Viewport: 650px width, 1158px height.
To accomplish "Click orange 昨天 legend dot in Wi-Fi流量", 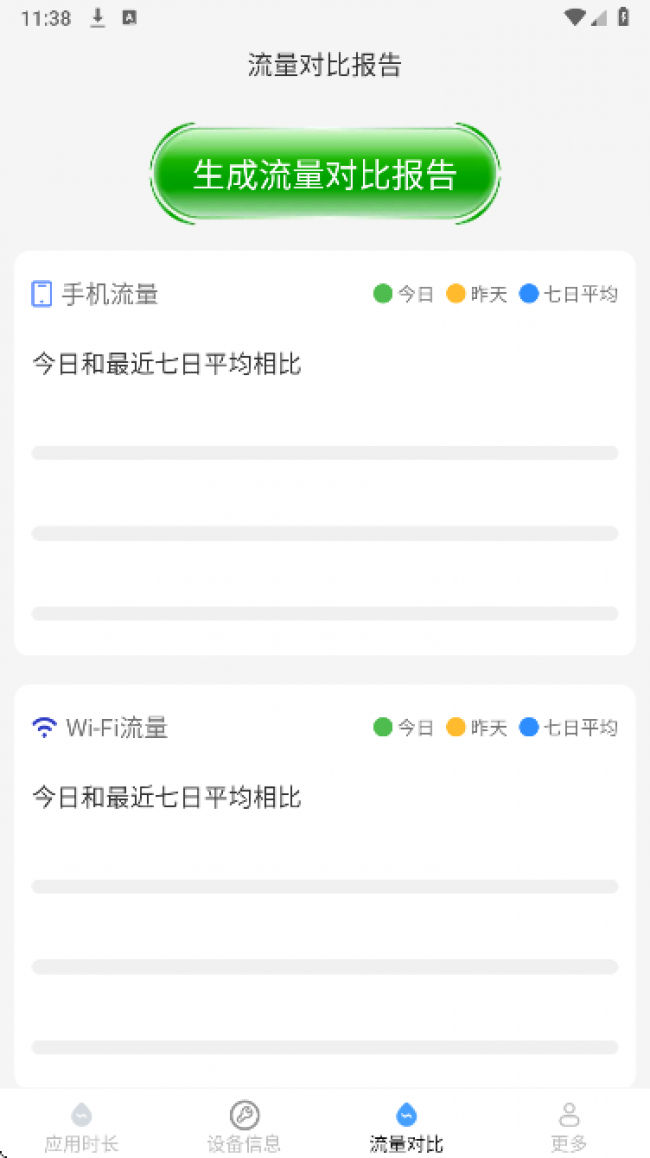I will coord(456,727).
